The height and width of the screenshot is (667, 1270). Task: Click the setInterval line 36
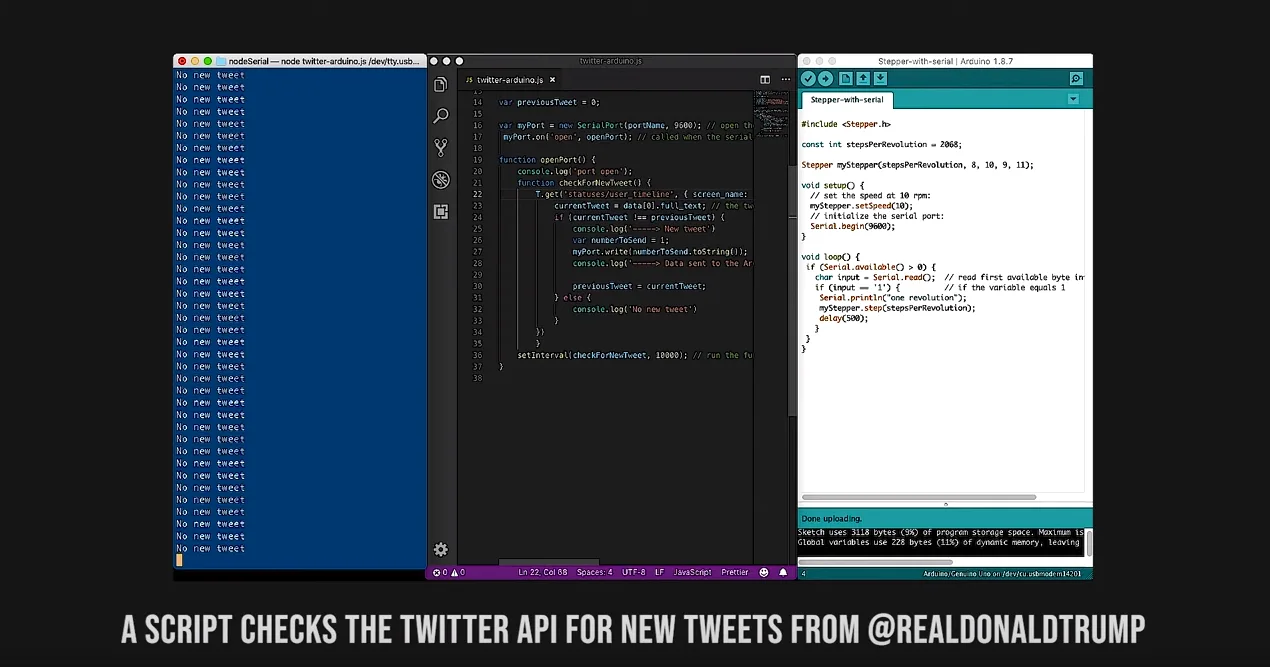pos(635,355)
